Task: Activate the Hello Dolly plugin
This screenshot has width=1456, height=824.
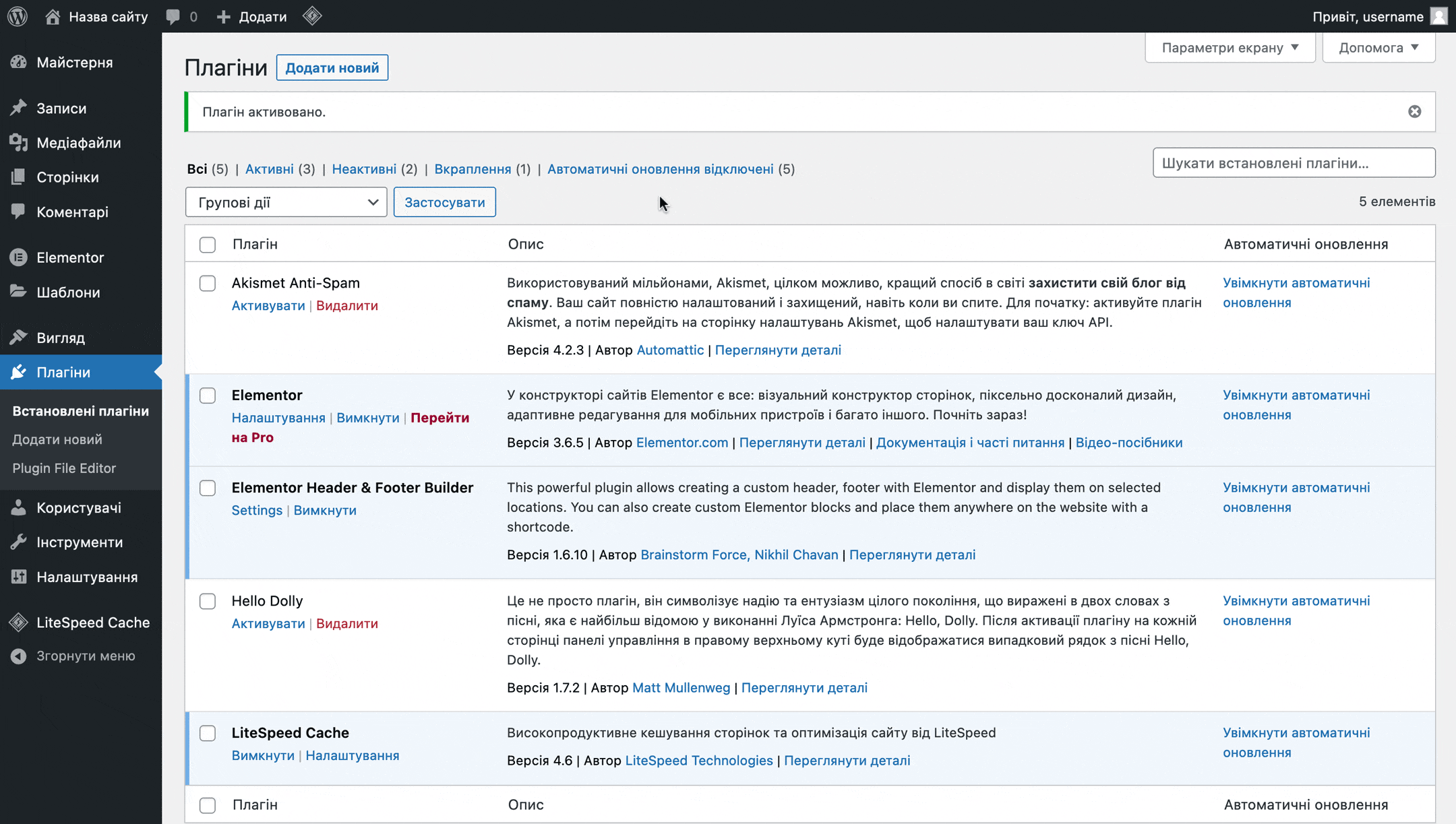Action: pos(268,623)
